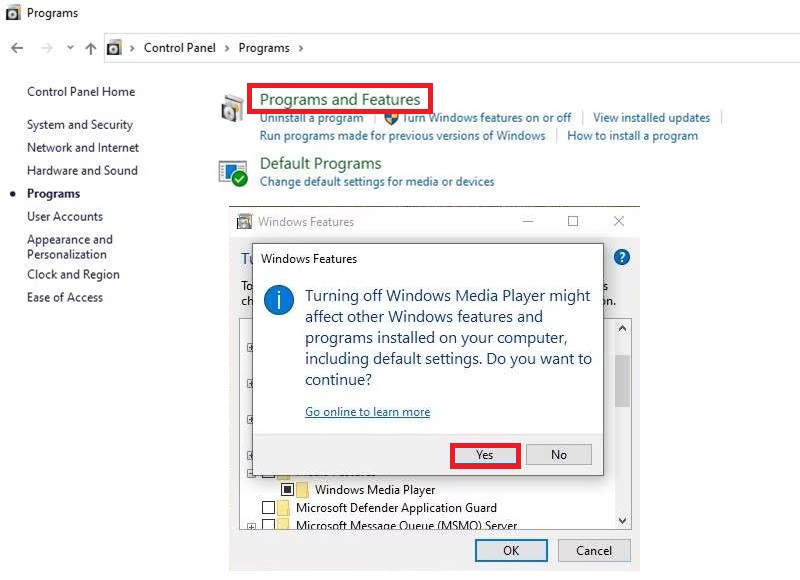Click the shield icon beside Turn Windows features
Screen dimensions: 800x580
pos(391,118)
